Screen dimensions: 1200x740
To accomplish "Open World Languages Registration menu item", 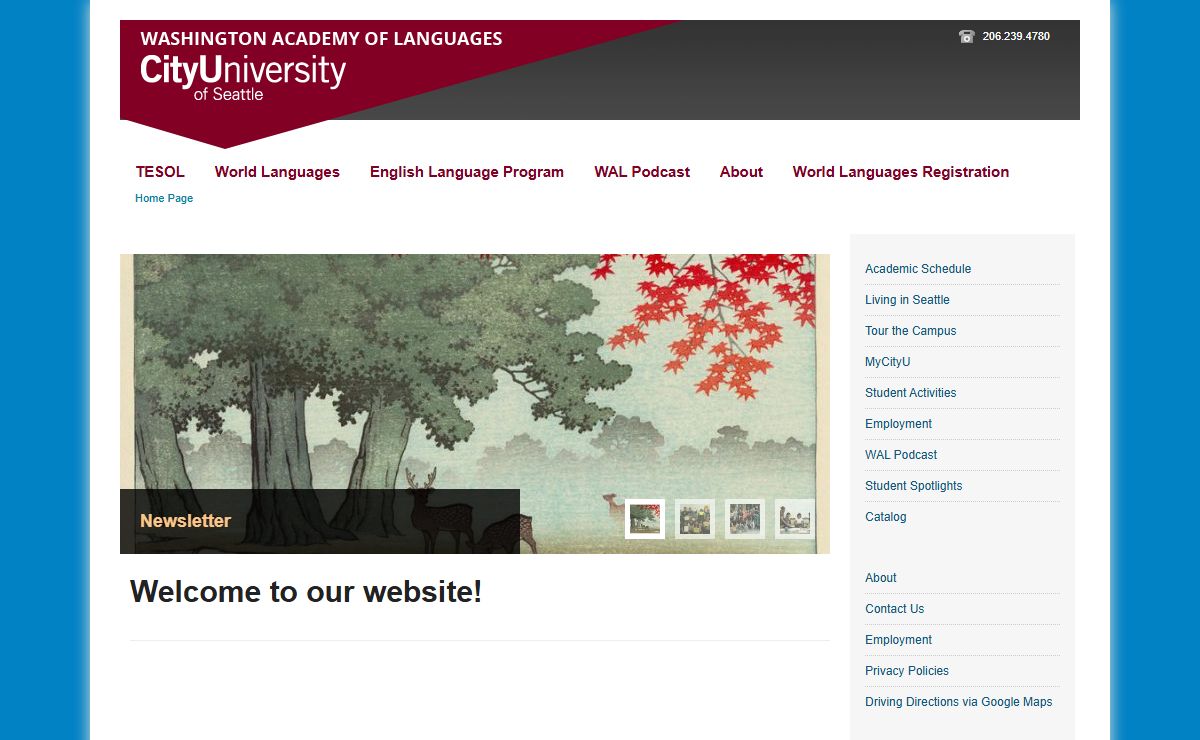I will click(901, 172).
